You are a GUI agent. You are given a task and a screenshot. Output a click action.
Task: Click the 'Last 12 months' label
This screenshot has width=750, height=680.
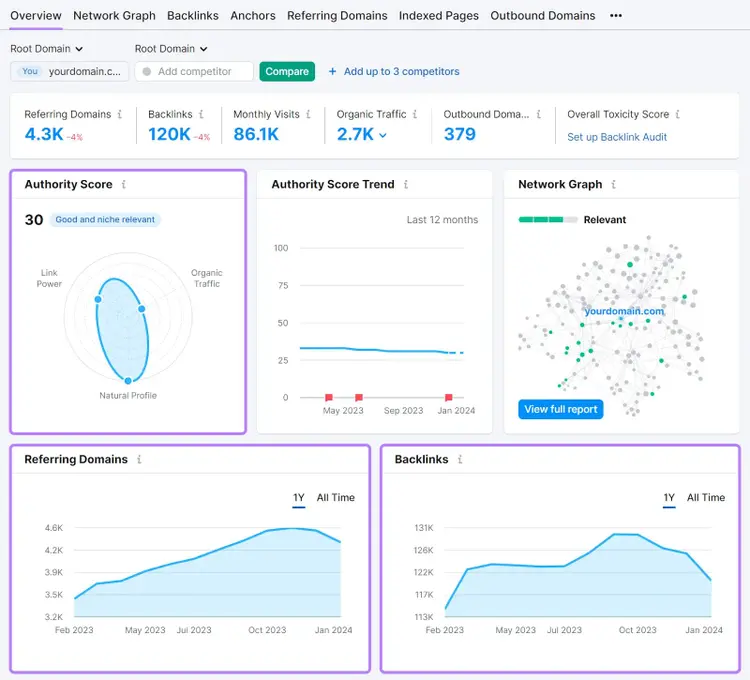[442, 219]
